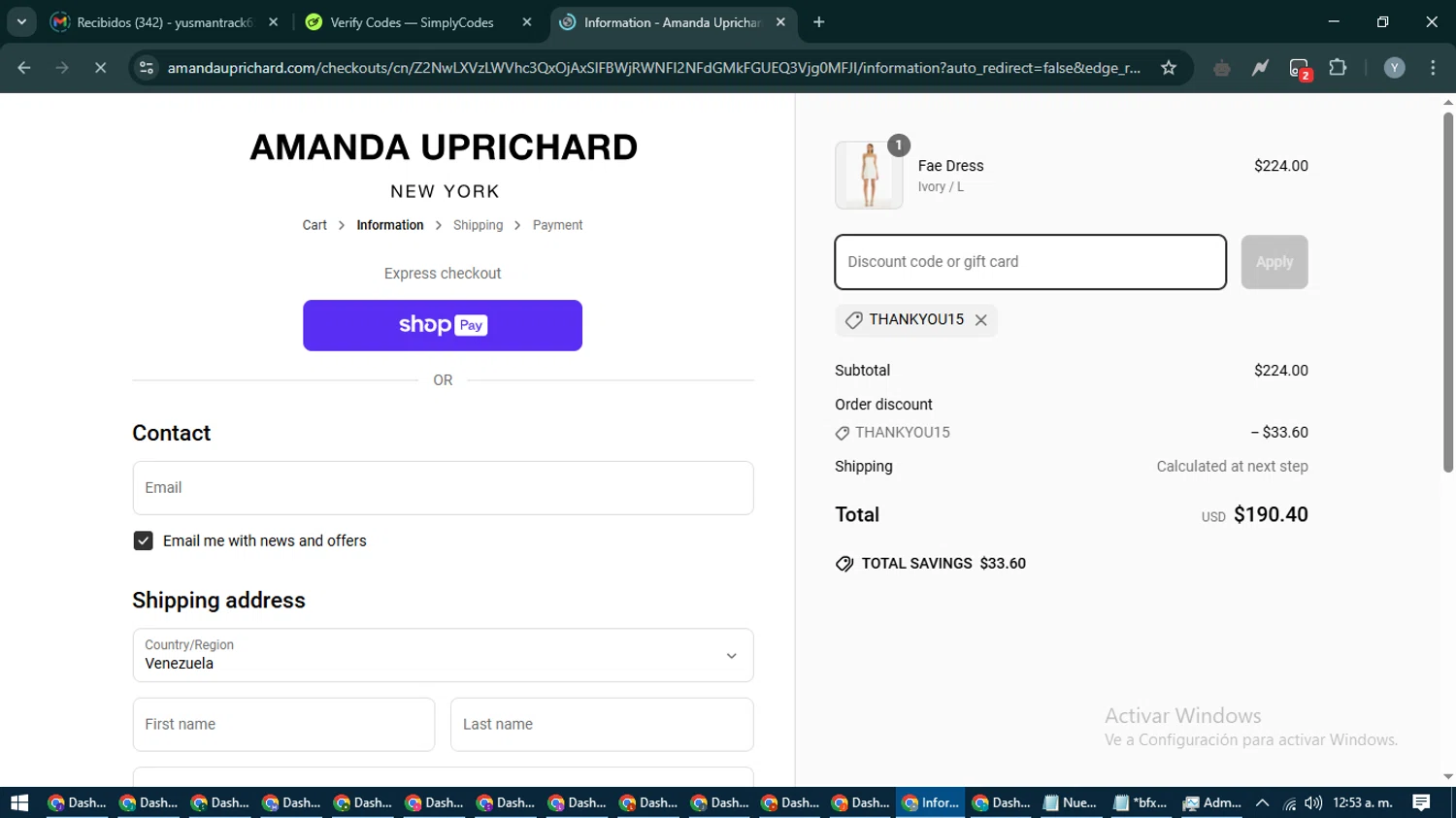
Task: Focus the Discount code or gift card field
Action: click(x=1031, y=262)
